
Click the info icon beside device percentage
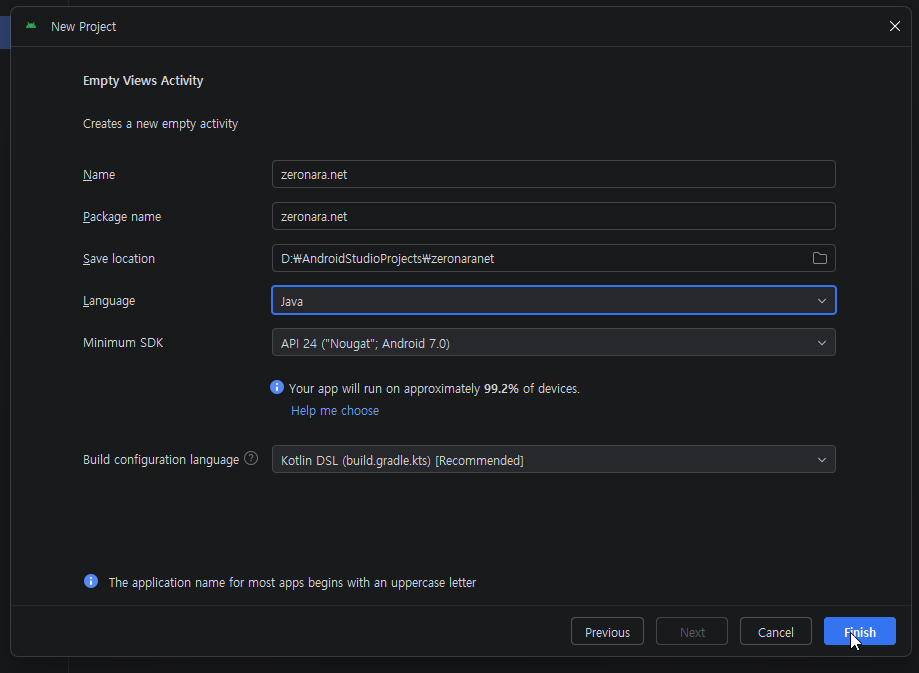pos(277,388)
